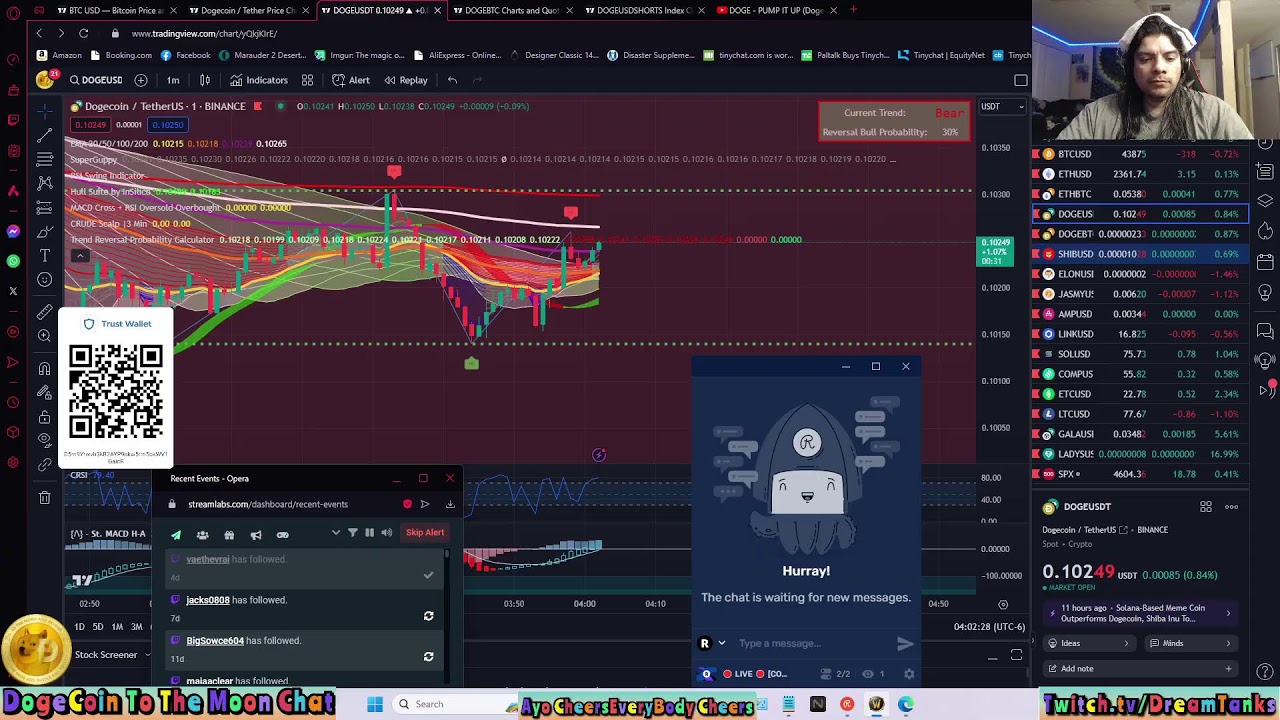Click the trash icon to remove drawings
This screenshot has height=720, width=1280.
click(x=44, y=497)
